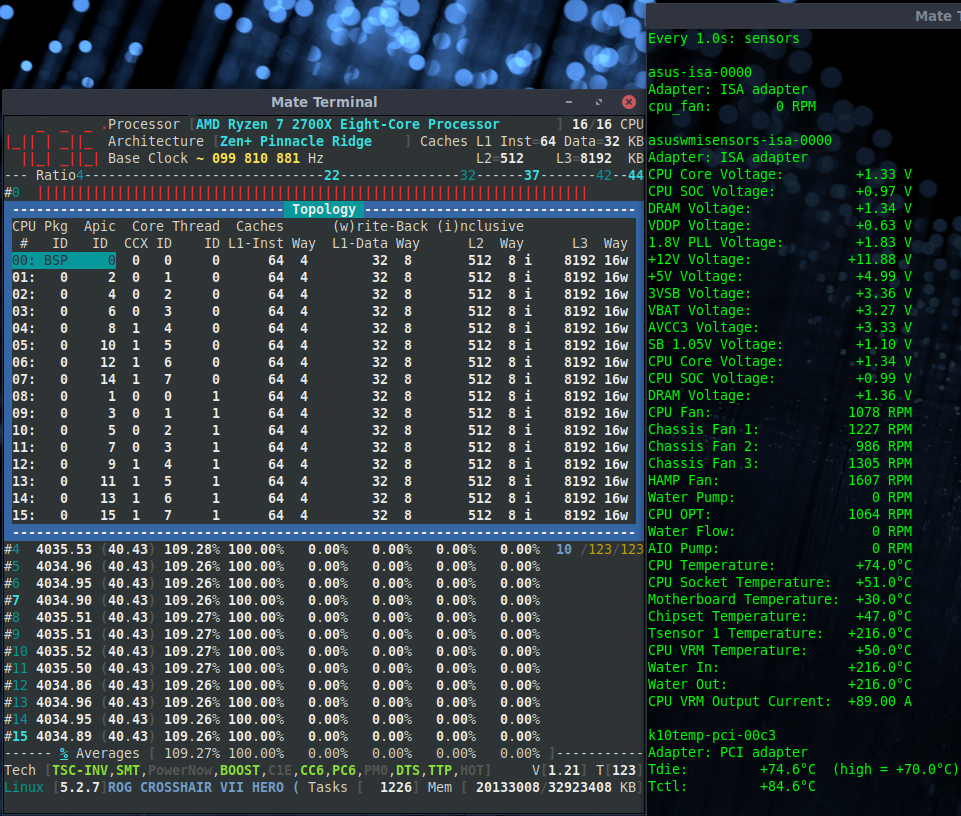This screenshot has height=816, width=961.
Task: Click core #15 frequency 4034.89
Action: pyautogui.click(x=64, y=736)
